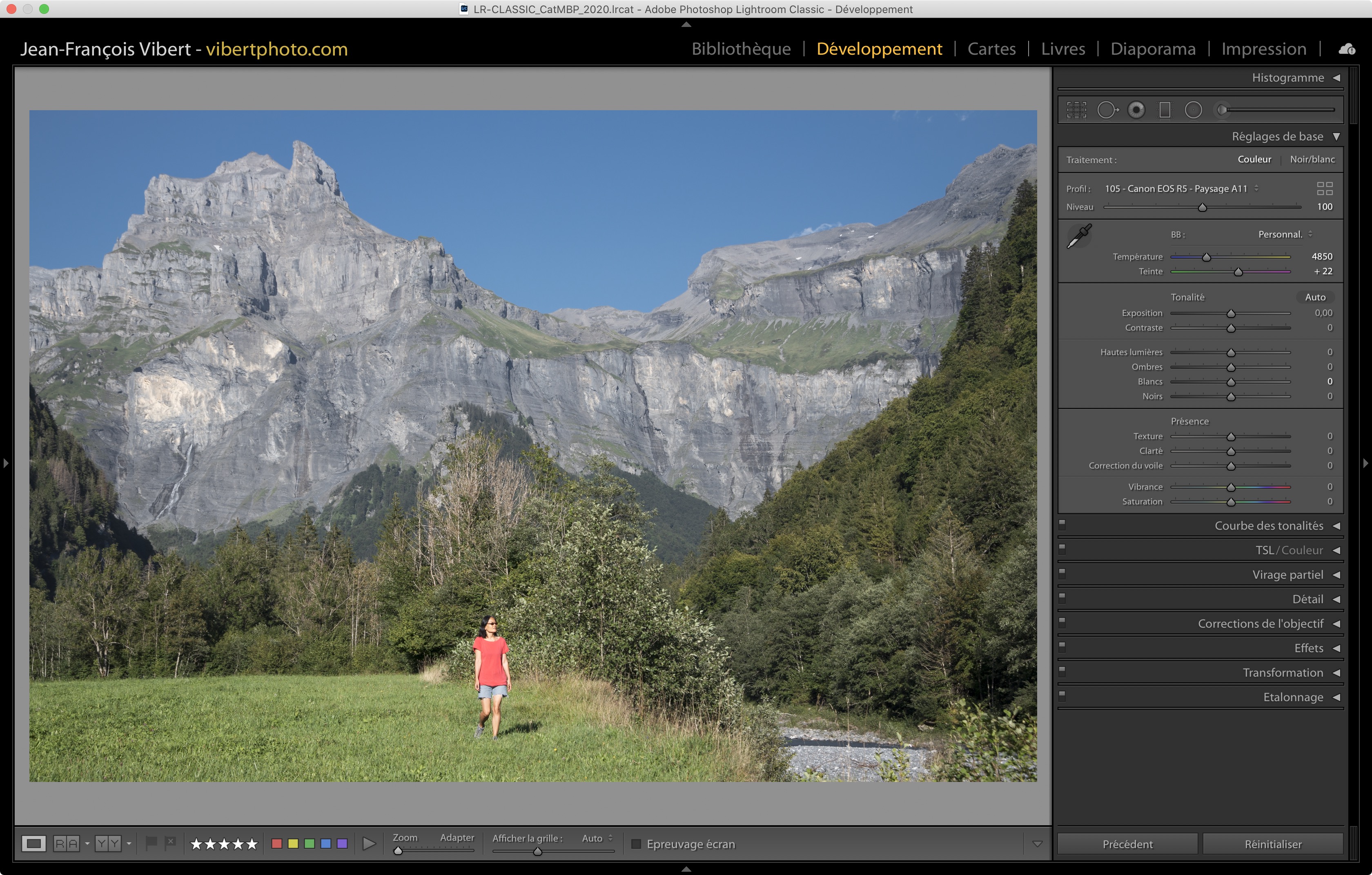
Task: Click the Réinitialiser button
Action: (1273, 844)
